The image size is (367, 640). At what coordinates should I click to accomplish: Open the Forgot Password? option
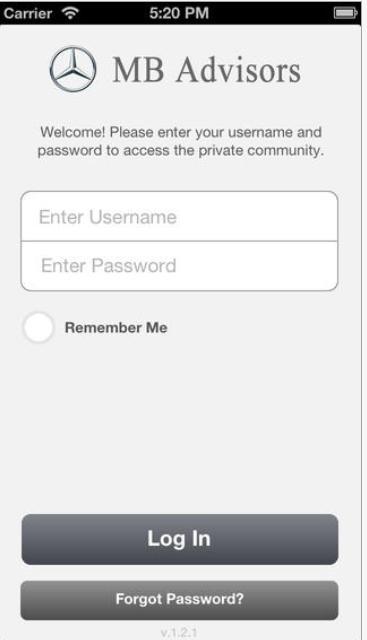[x=180, y=600]
